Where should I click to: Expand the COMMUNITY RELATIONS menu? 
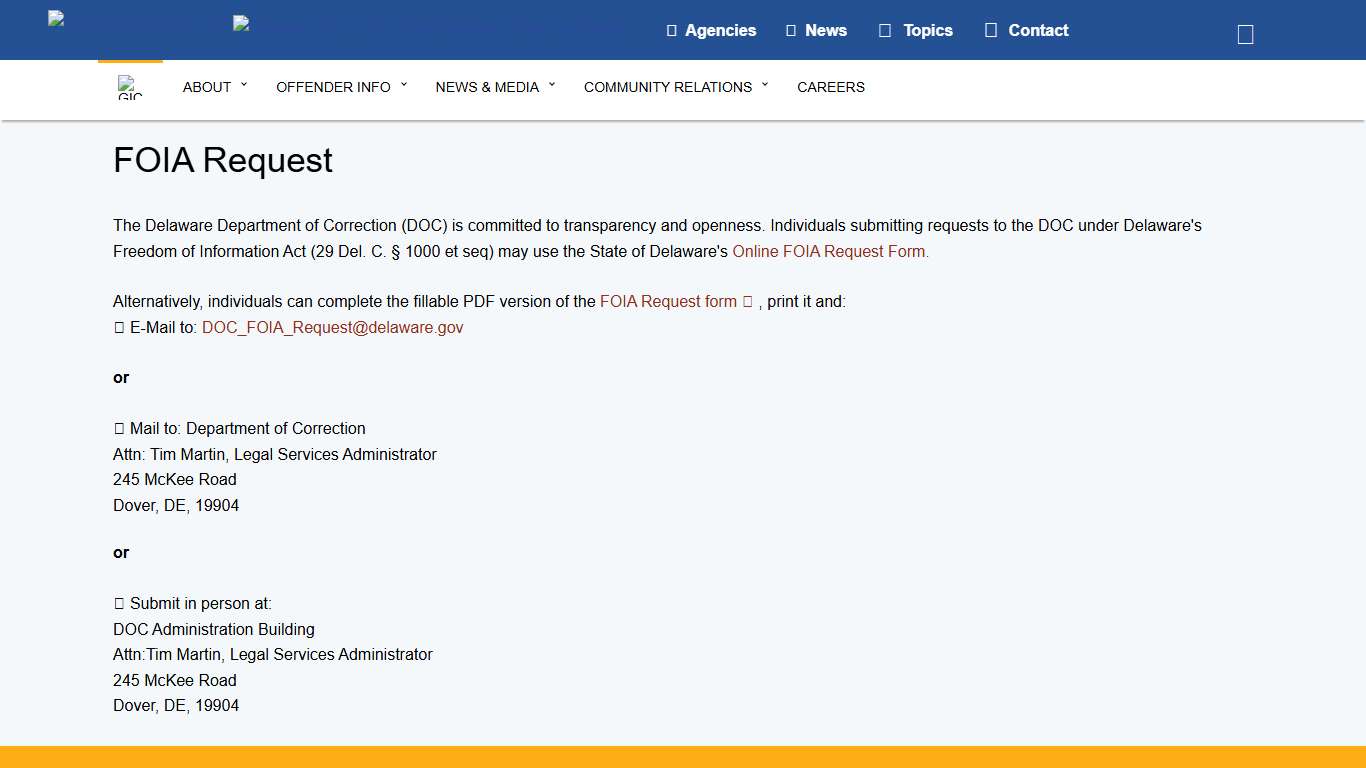point(676,87)
